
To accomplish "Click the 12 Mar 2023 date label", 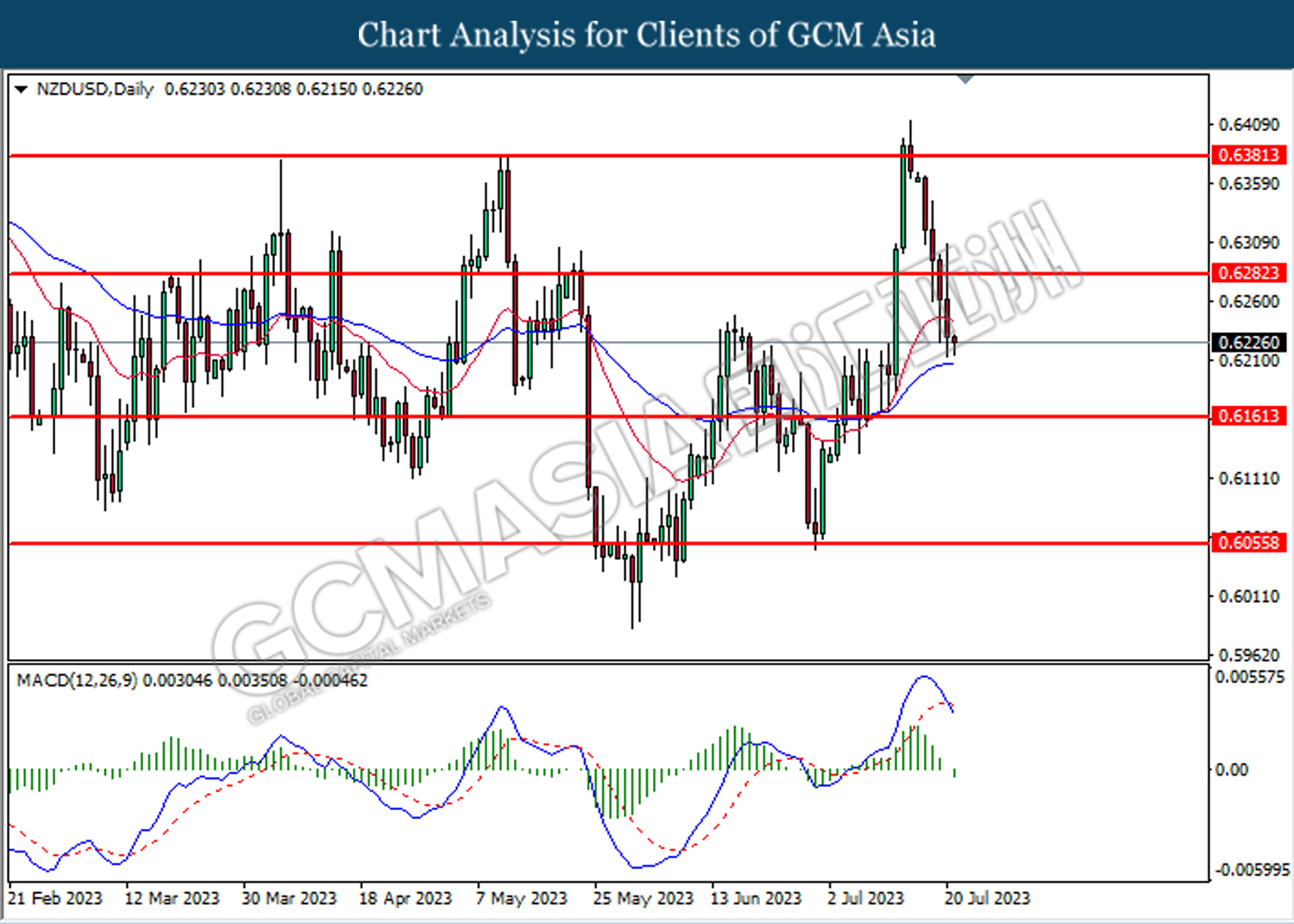I will [x=172, y=898].
